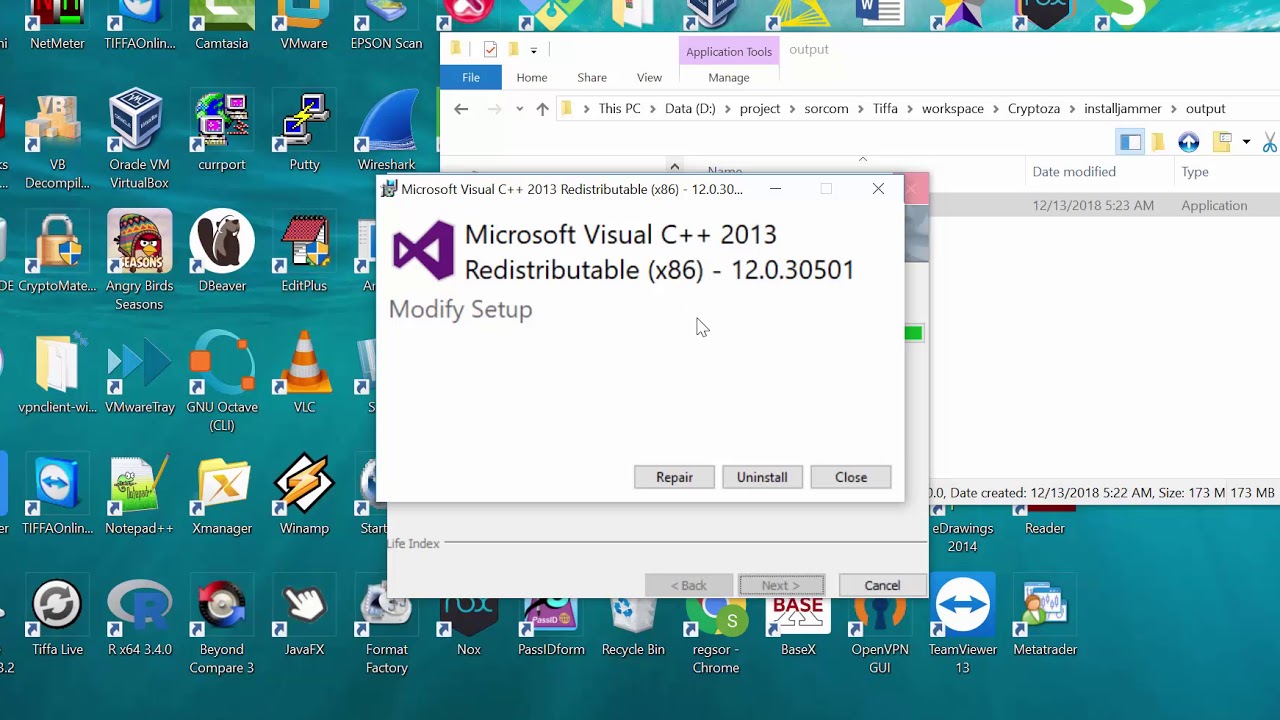
Task: Click Cancel in the installer window behind
Action: (882, 585)
